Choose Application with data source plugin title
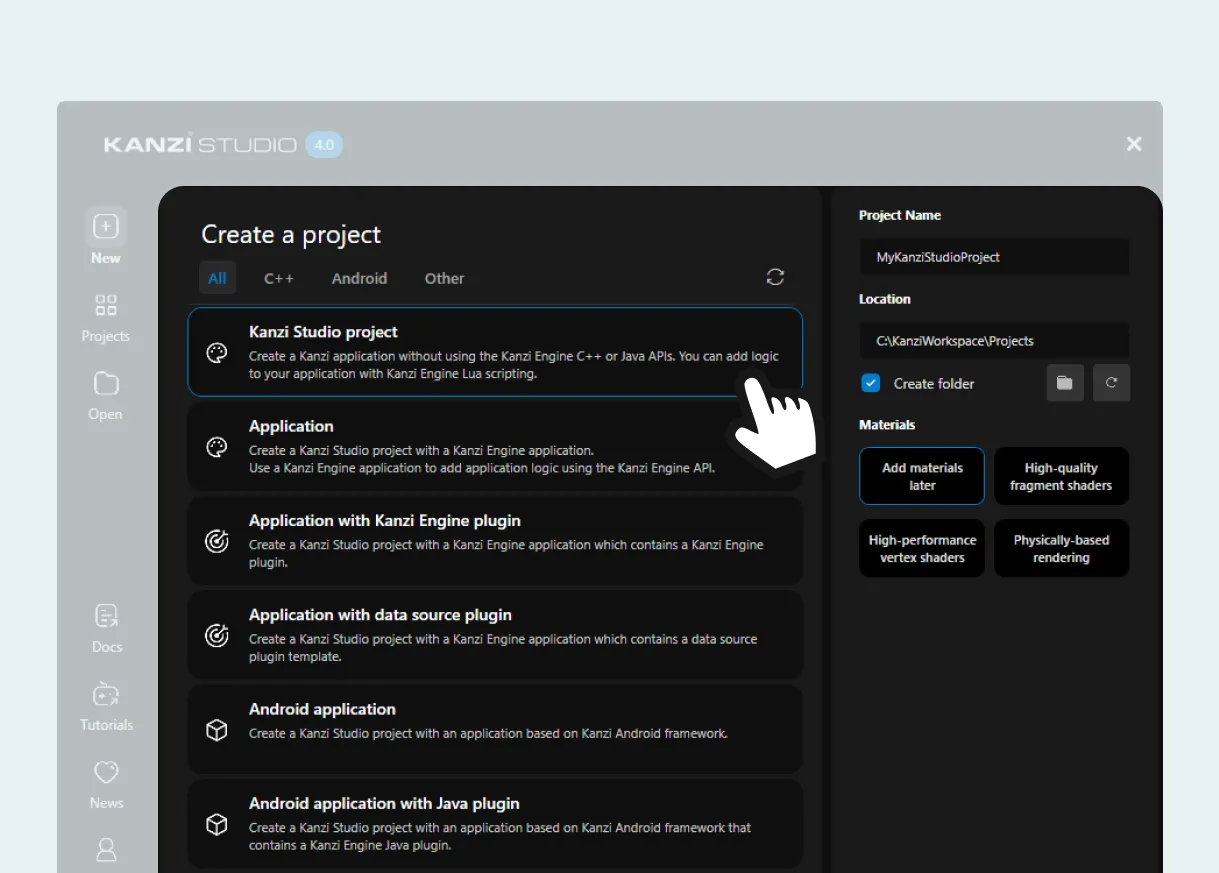 coord(380,614)
